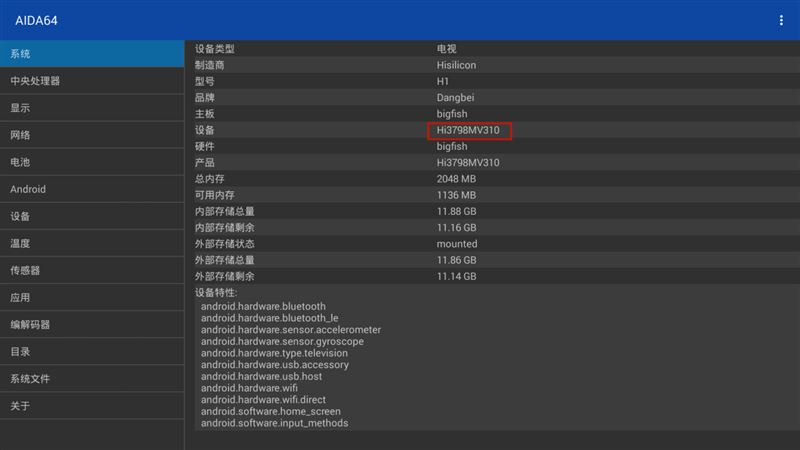Open the 编解码器 section

92,324
